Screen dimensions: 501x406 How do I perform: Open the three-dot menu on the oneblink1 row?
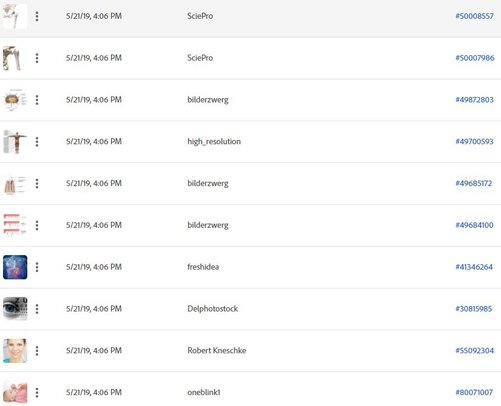[x=37, y=392]
